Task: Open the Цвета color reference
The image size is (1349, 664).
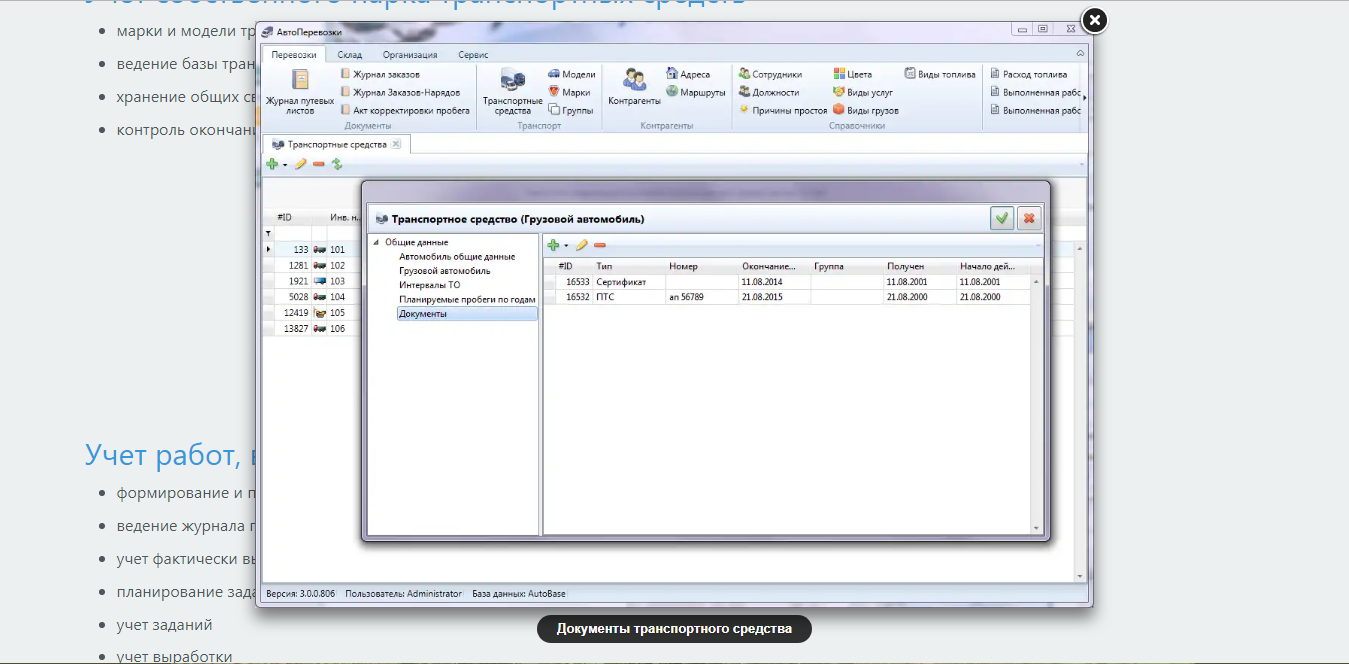Action: (852, 74)
